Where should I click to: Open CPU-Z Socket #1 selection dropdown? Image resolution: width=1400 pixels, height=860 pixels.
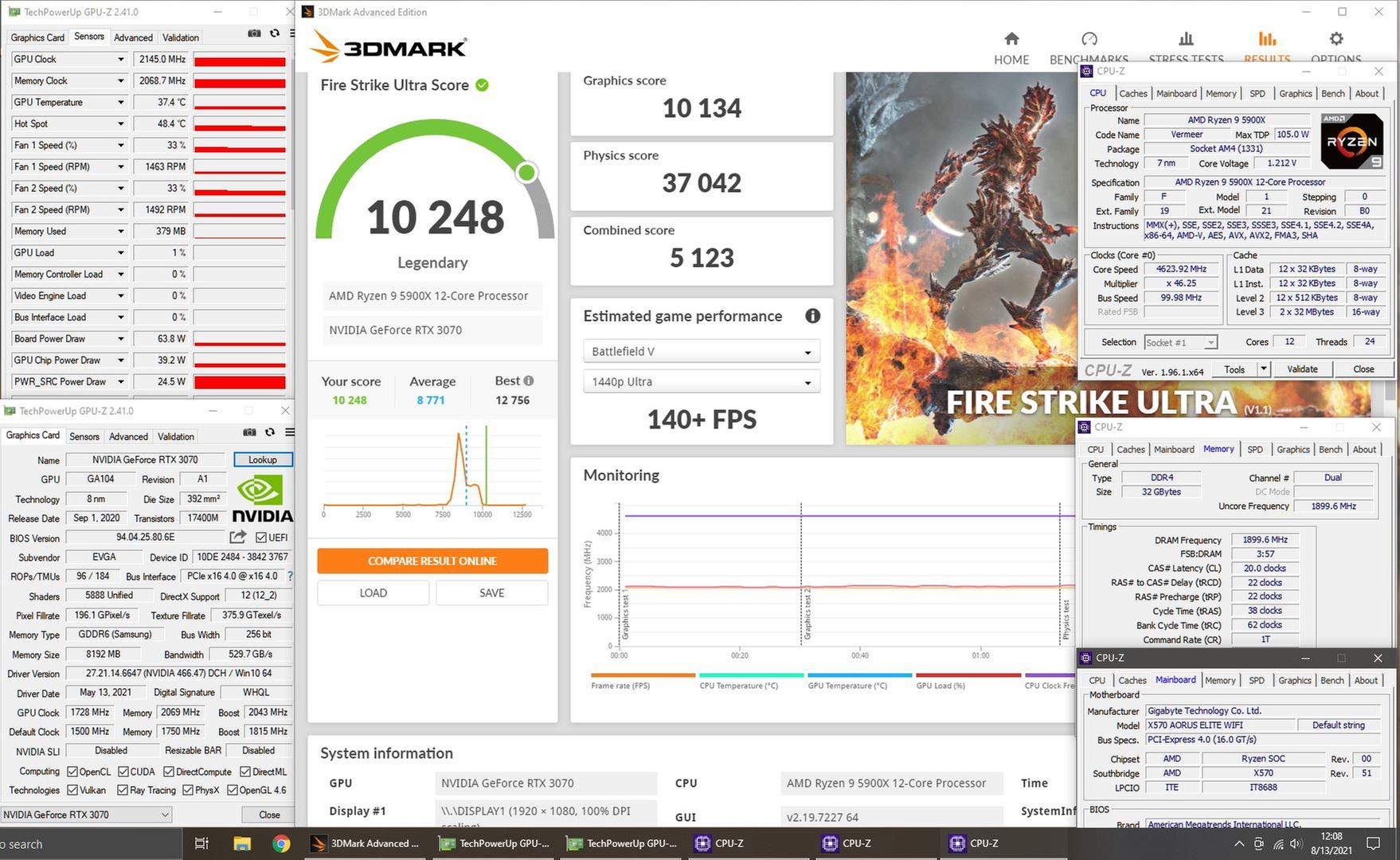[1181, 342]
